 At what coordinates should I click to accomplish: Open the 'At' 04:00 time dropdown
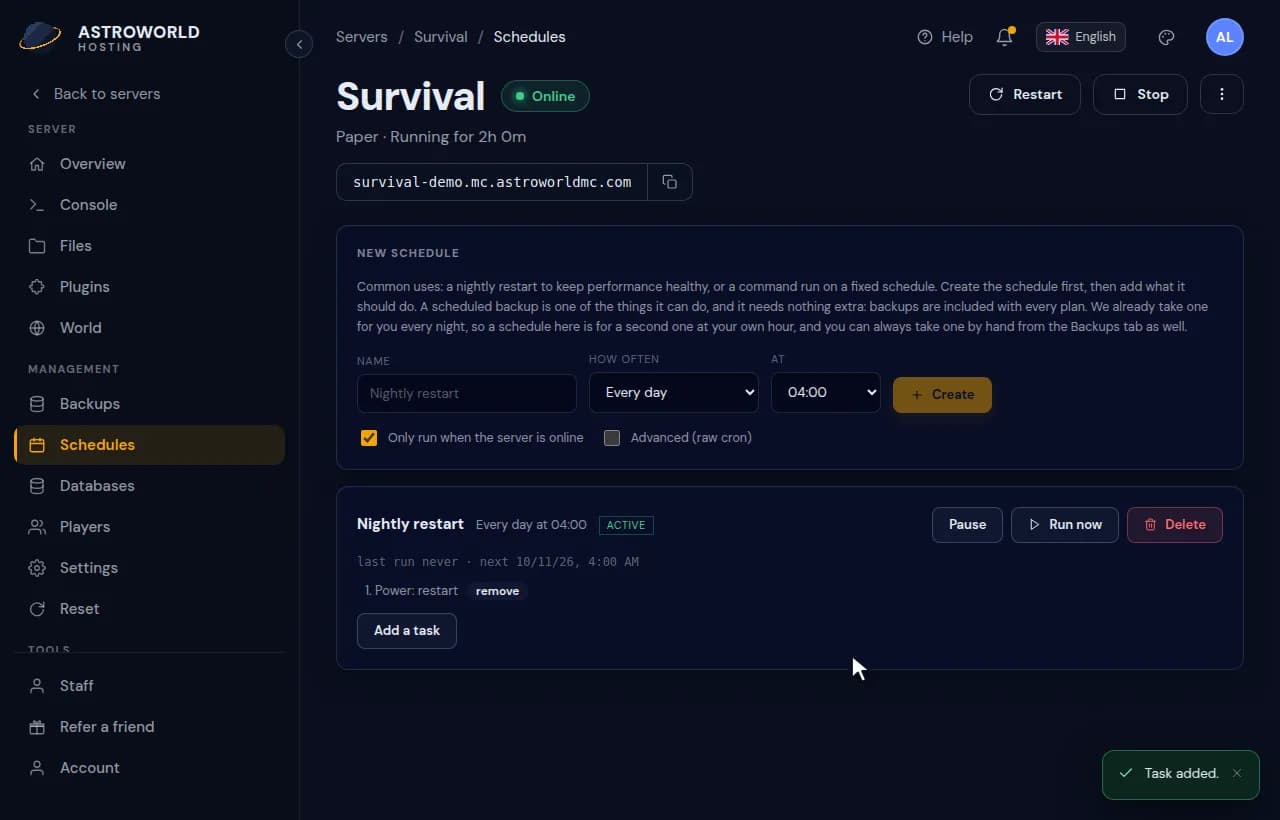pyautogui.click(x=826, y=393)
